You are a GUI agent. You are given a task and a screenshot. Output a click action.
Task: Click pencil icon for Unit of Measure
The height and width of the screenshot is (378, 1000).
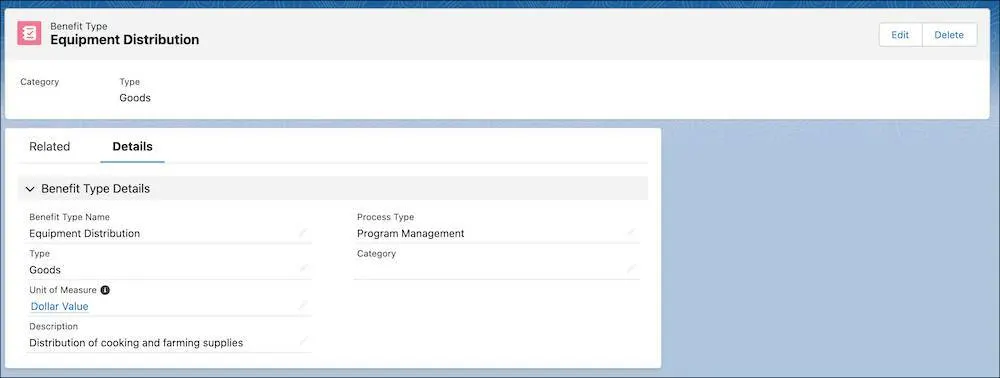[303, 305]
